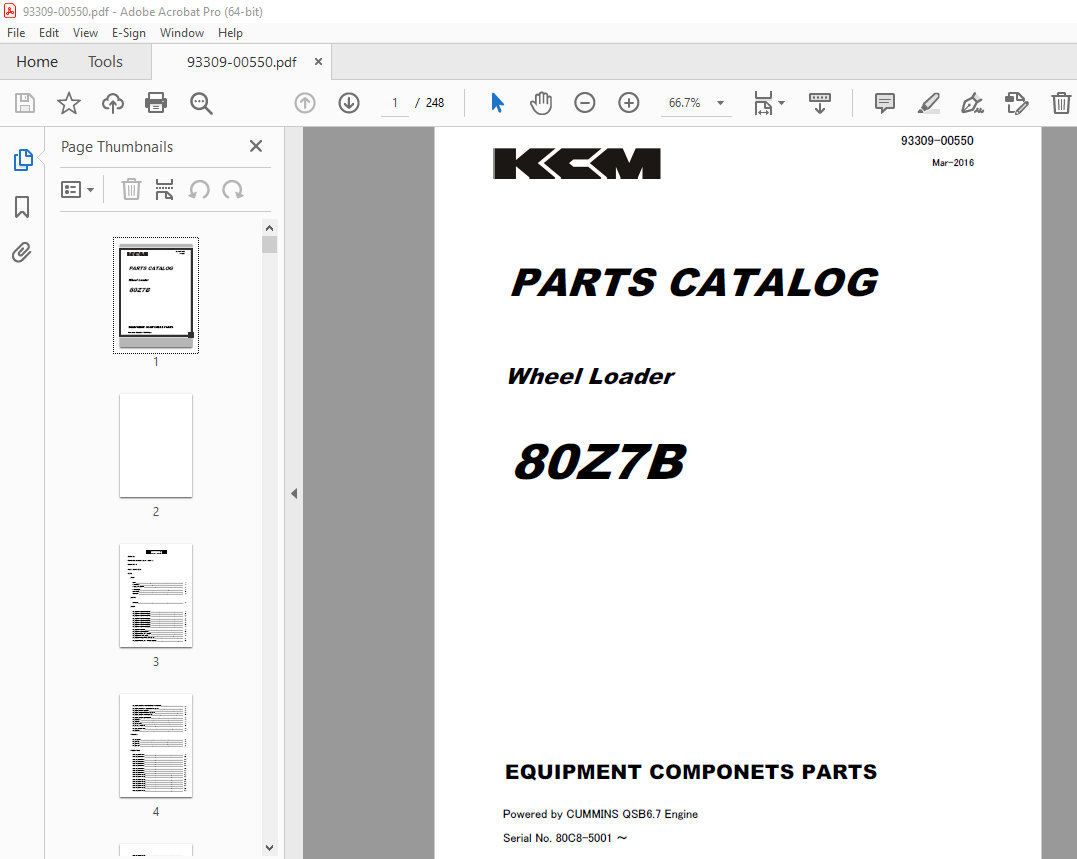Screen dimensions: 1077x859
Task: Go to next page arrow
Action: 349,103
